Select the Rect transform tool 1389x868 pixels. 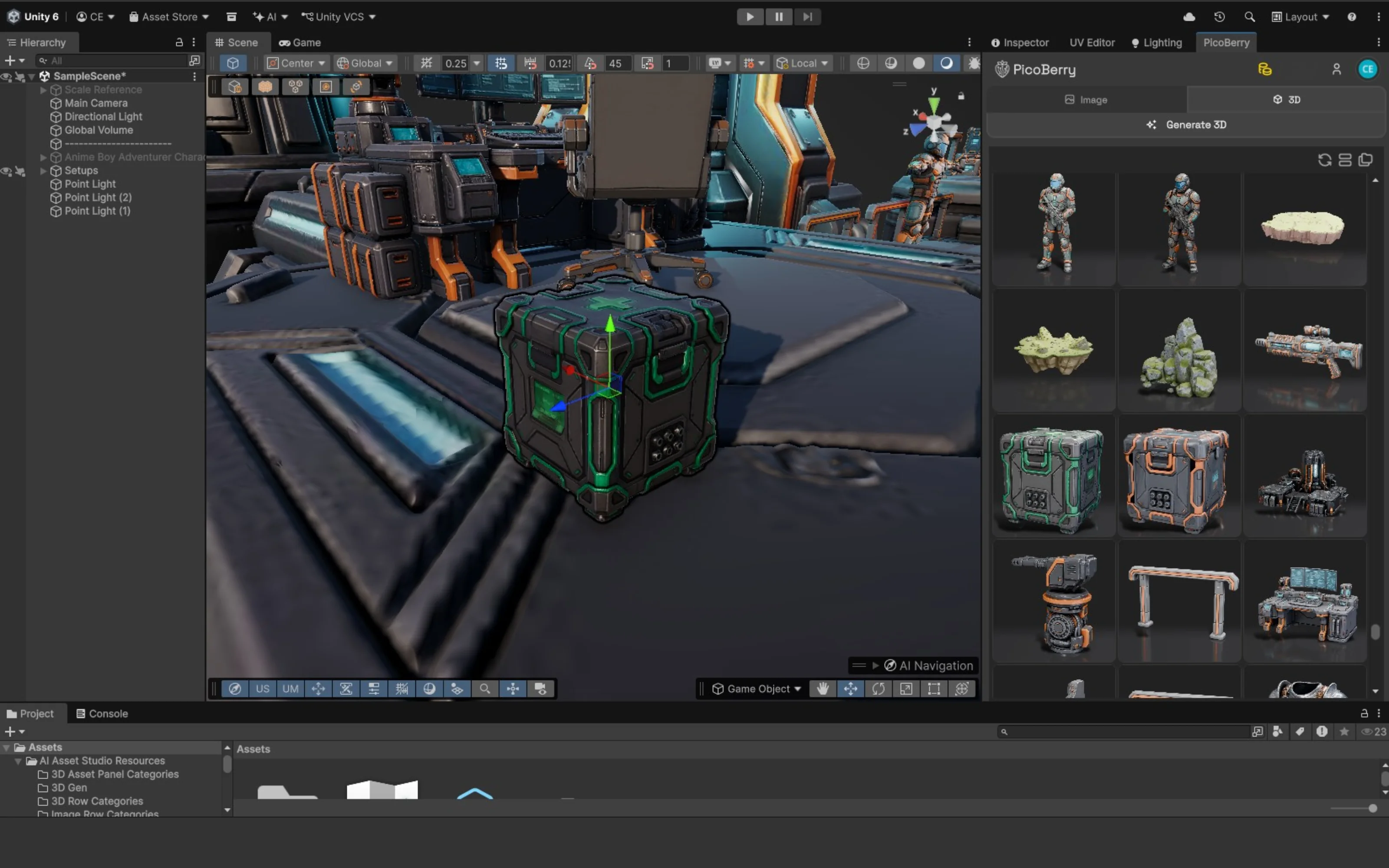tap(934, 688)
